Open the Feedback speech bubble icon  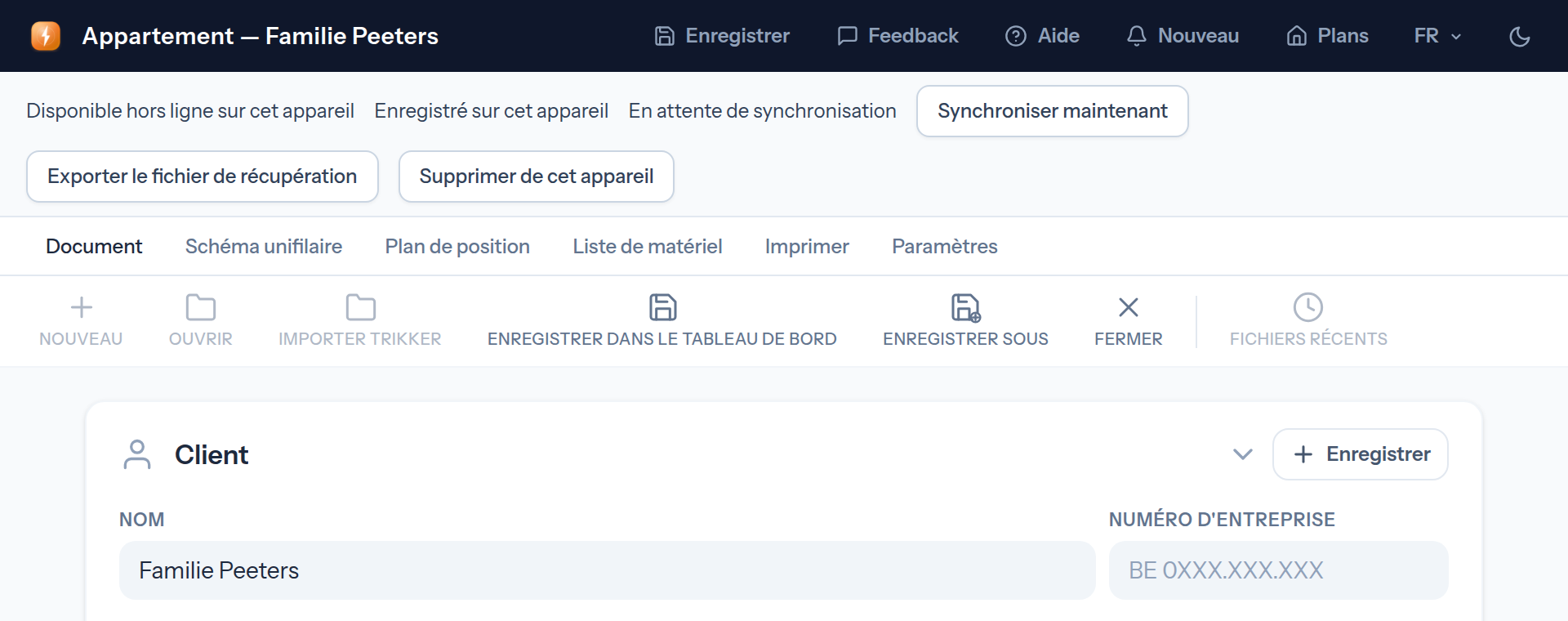click(x=848, y=36)
